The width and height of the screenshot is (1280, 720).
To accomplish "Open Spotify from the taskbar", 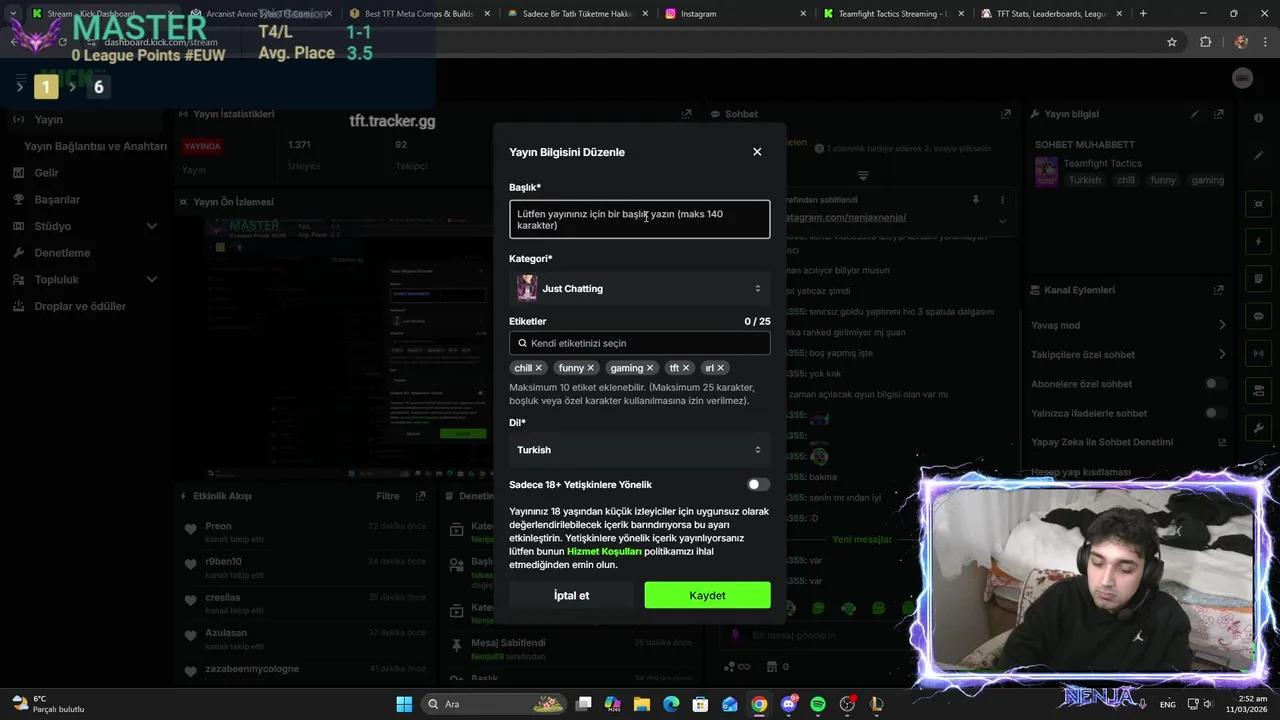I will pos(818,704).
